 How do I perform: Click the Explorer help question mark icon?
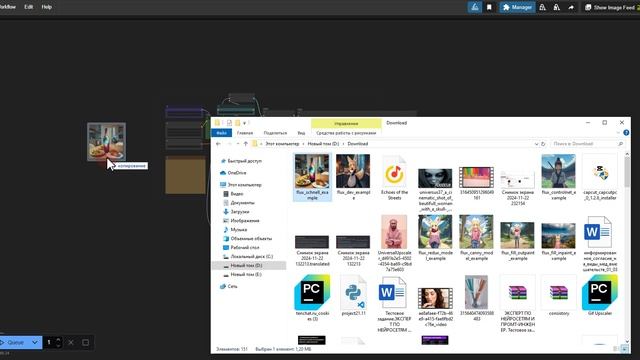click(626, 133)
